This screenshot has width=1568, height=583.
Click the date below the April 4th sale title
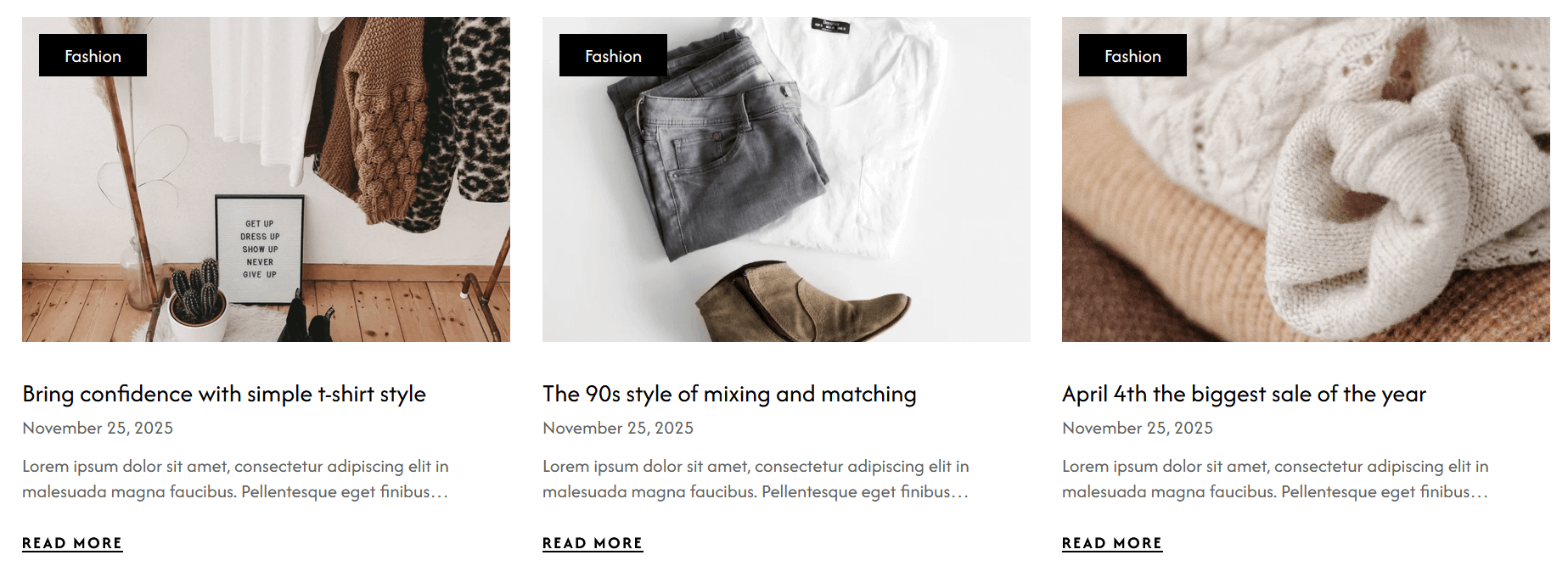point(1138,429)
